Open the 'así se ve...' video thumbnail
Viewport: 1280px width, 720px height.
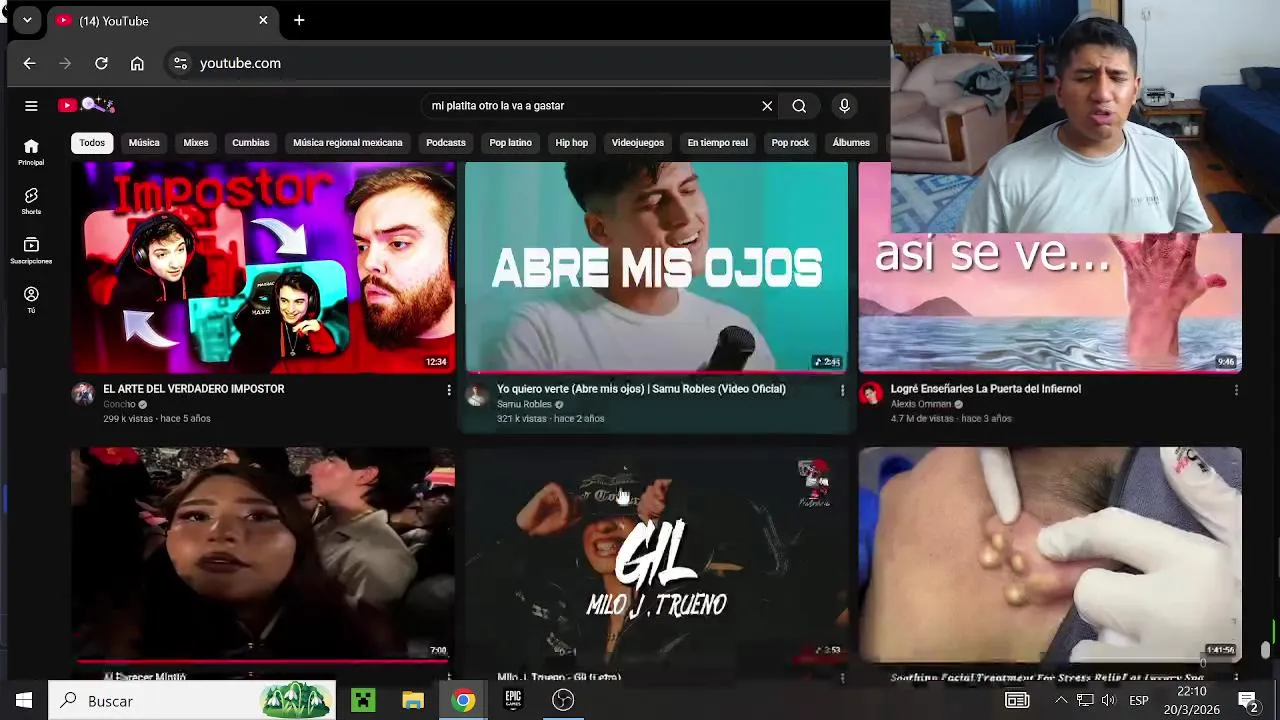point(1050,302)
